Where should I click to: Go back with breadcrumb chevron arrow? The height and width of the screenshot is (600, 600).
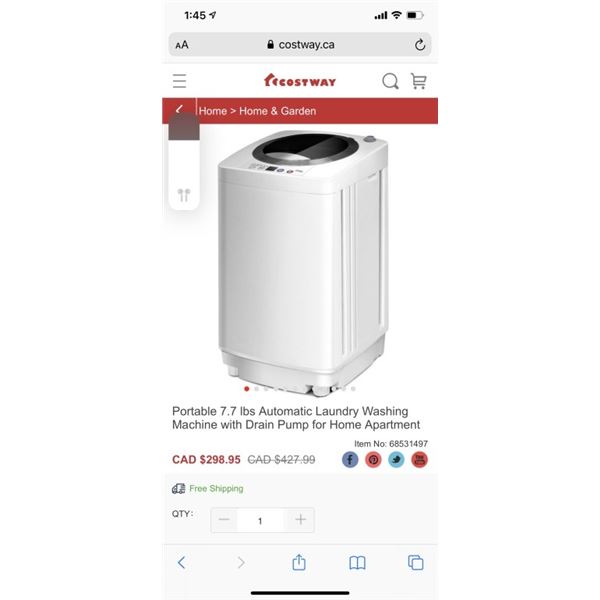(179, 110)
